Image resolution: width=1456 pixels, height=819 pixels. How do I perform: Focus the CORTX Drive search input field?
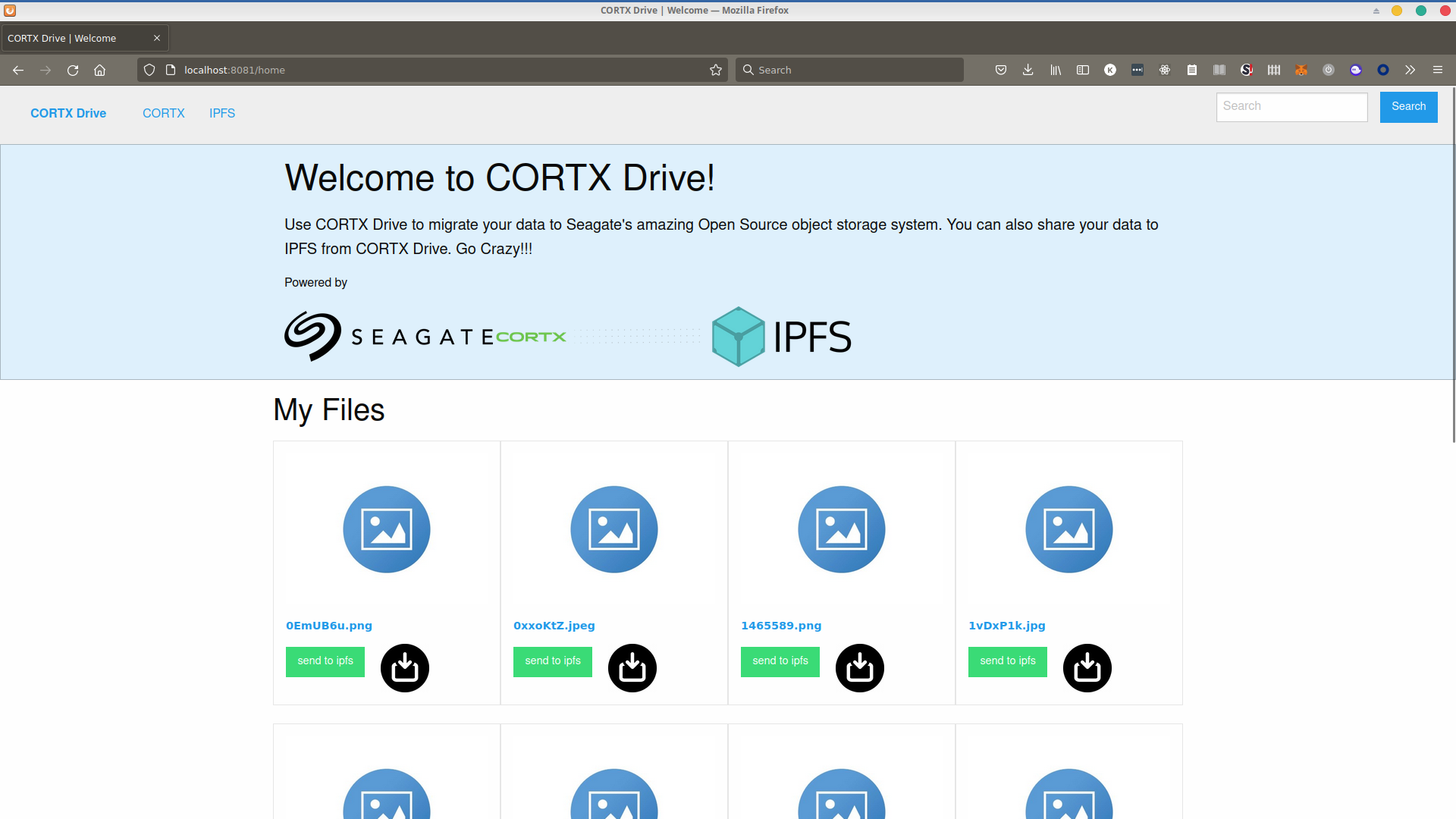(1291, 107)
